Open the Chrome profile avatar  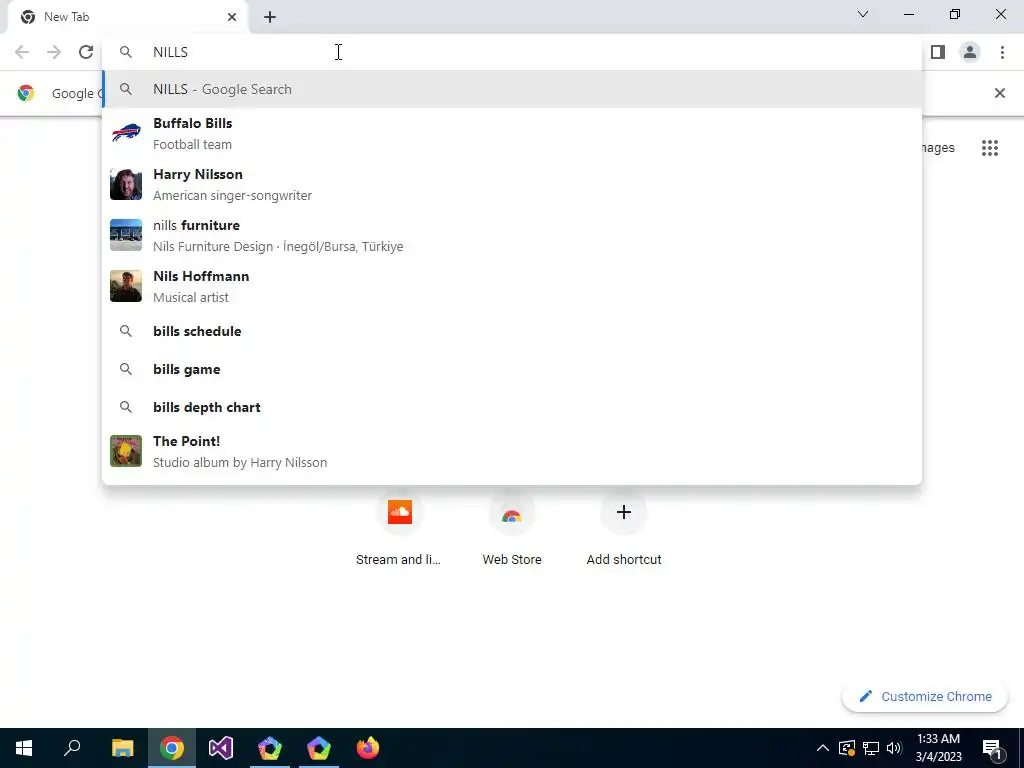click(x=970, y=52)
